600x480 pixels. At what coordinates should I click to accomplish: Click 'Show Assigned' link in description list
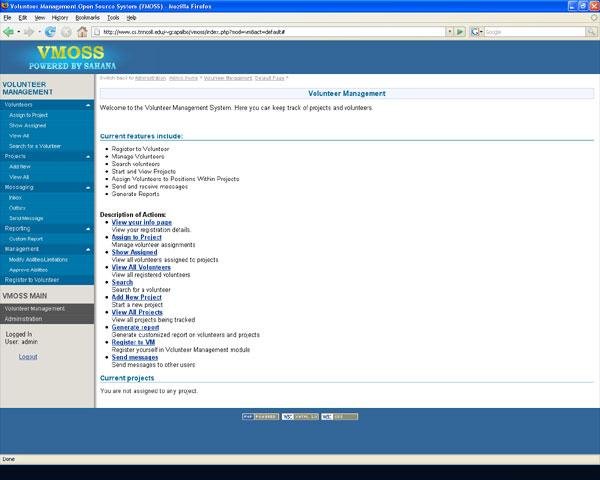pyautogui.click(x=134, y=252)
